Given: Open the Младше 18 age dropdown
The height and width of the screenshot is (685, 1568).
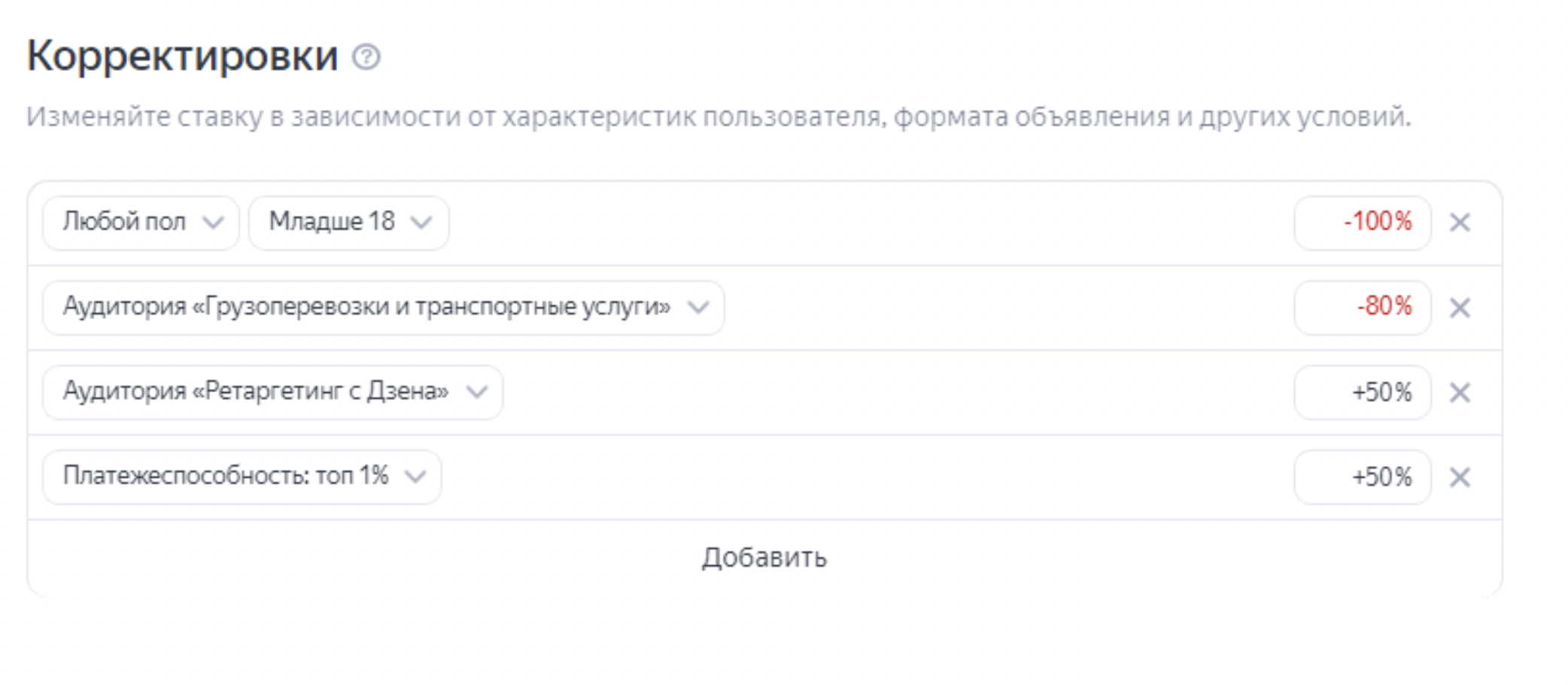Looking at the screenshot, I should coord(348,223).
